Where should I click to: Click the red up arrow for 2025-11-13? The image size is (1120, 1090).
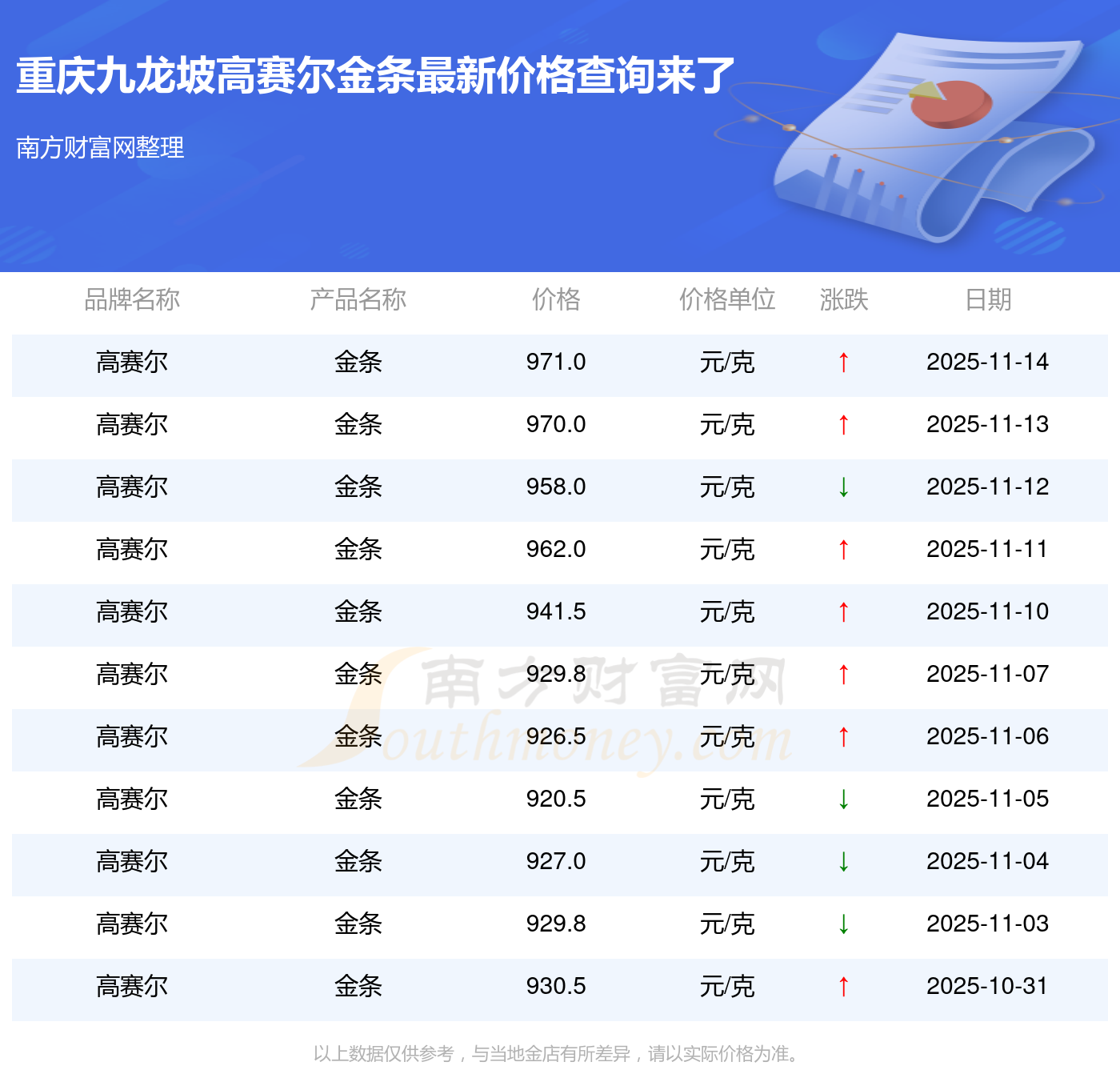[843, 425]
